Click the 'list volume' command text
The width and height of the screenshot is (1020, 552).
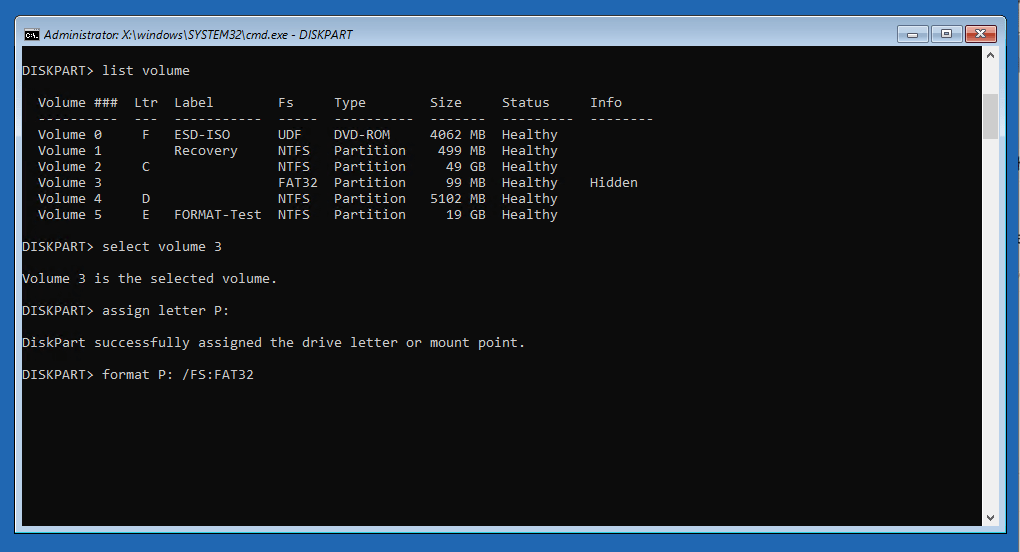(146, 71)
